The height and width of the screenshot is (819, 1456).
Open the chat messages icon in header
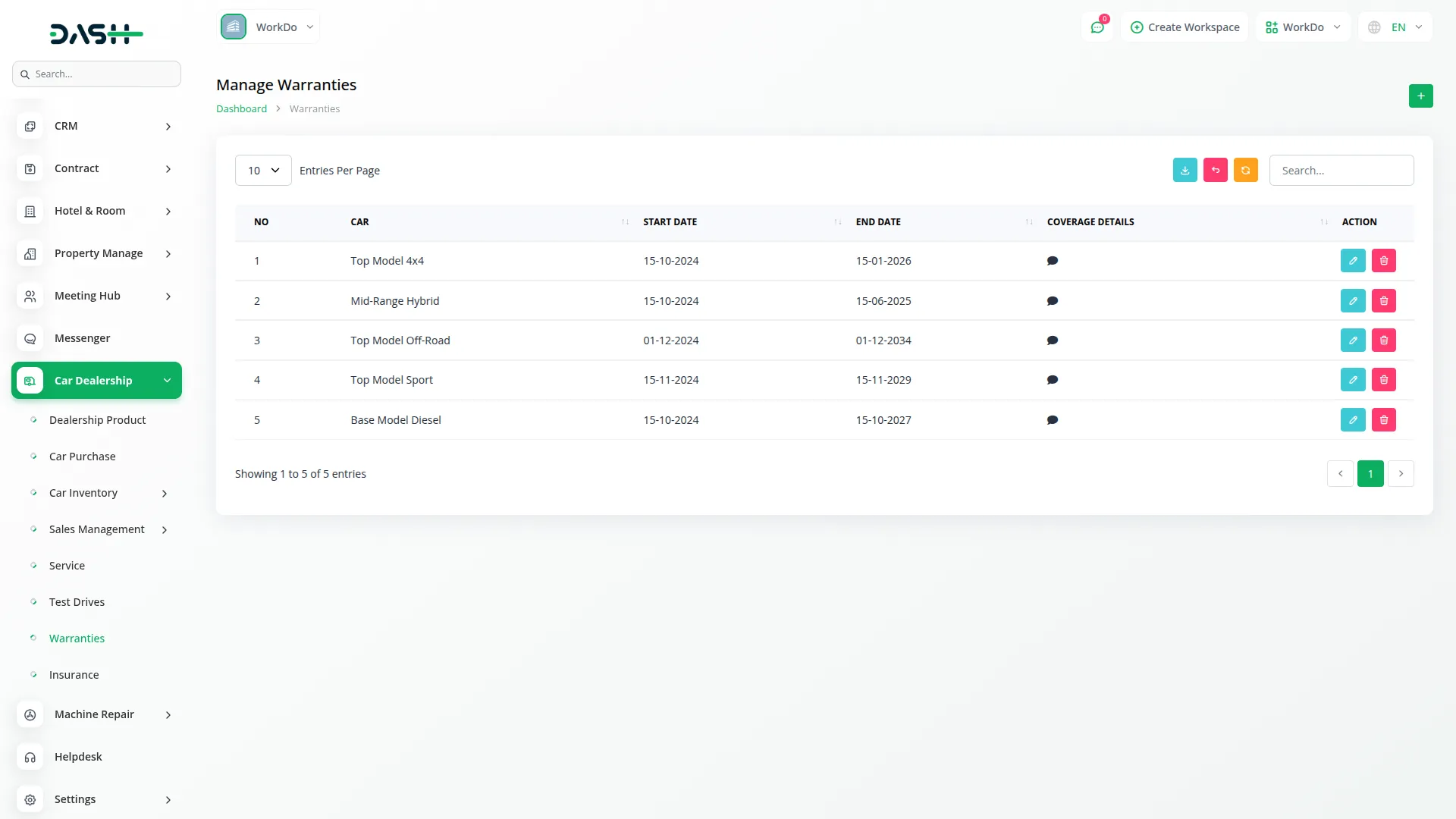point(1097,27)
